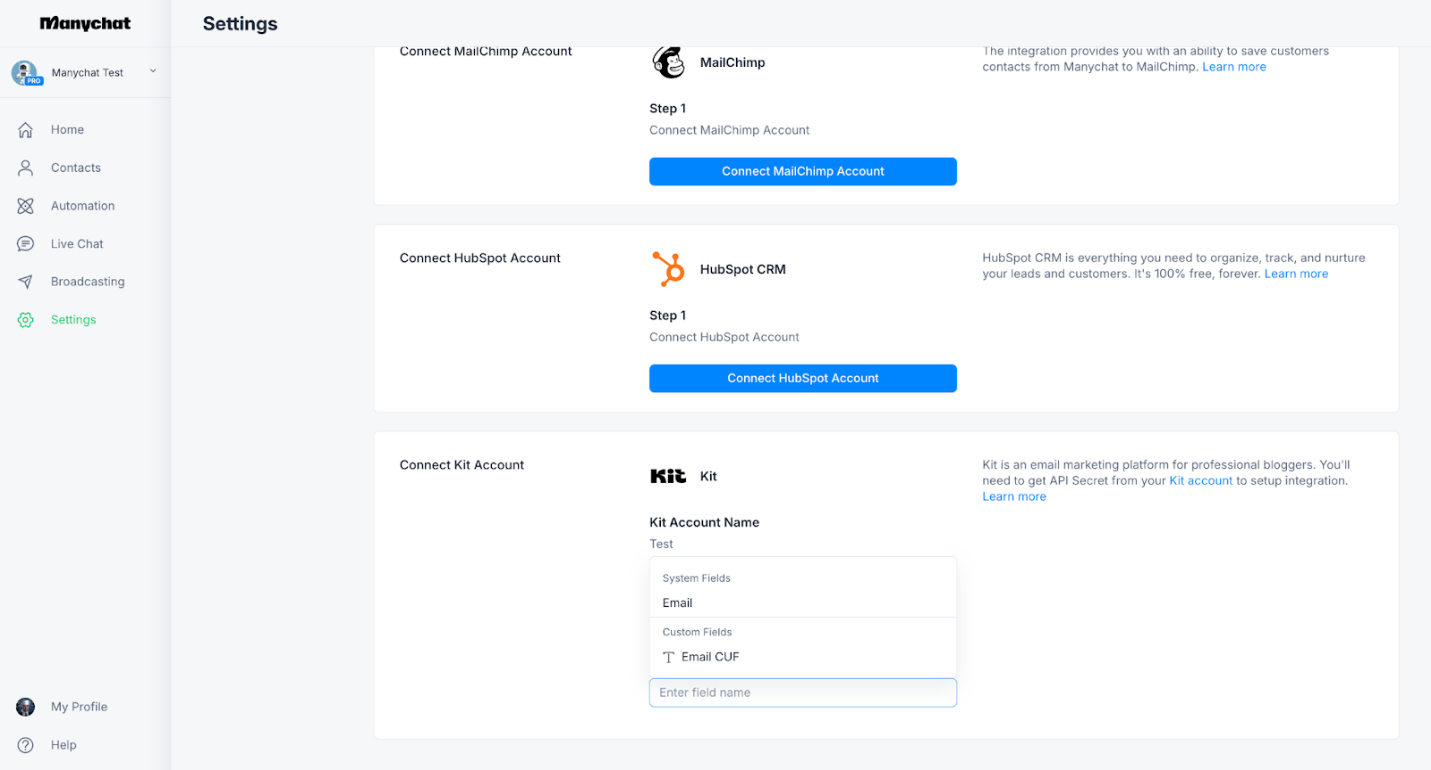Expand the Manychat Test account dropdown
Screen dimensions: 1431x770
click(x=153, y=71)
